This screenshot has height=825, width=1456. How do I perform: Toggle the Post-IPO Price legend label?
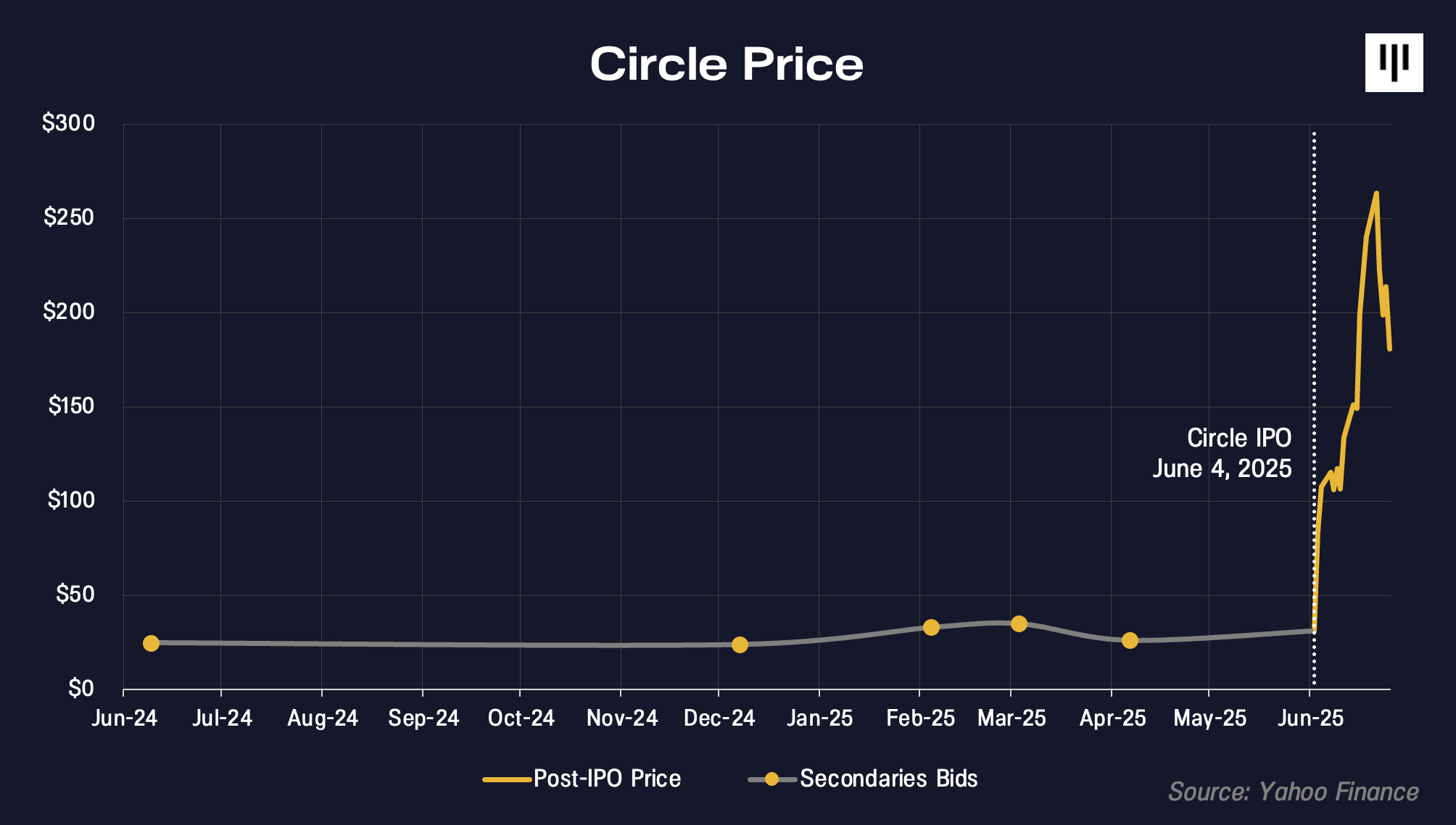[x=608, y=779]
